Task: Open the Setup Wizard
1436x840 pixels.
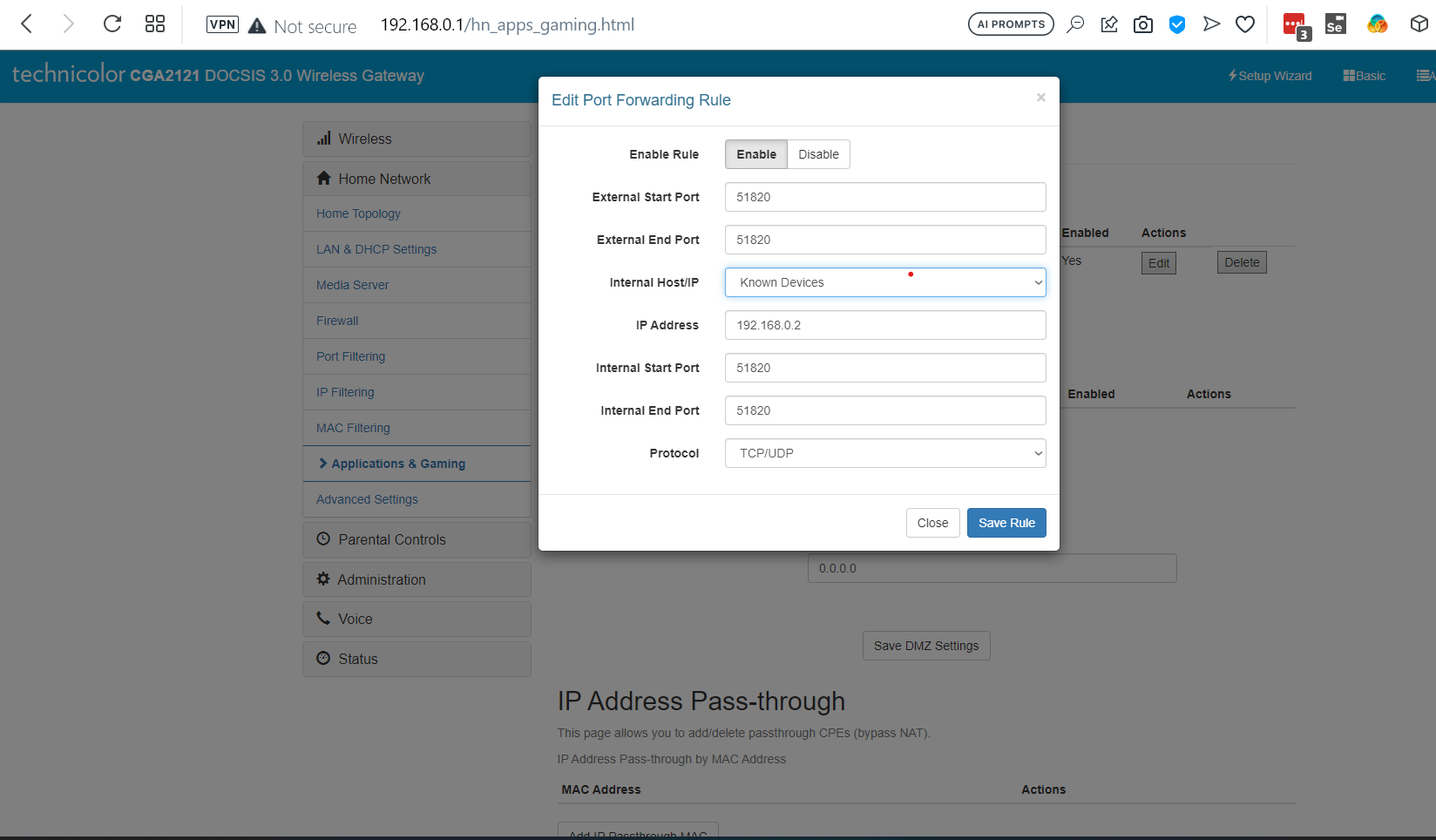Action: pos(1270,76)
